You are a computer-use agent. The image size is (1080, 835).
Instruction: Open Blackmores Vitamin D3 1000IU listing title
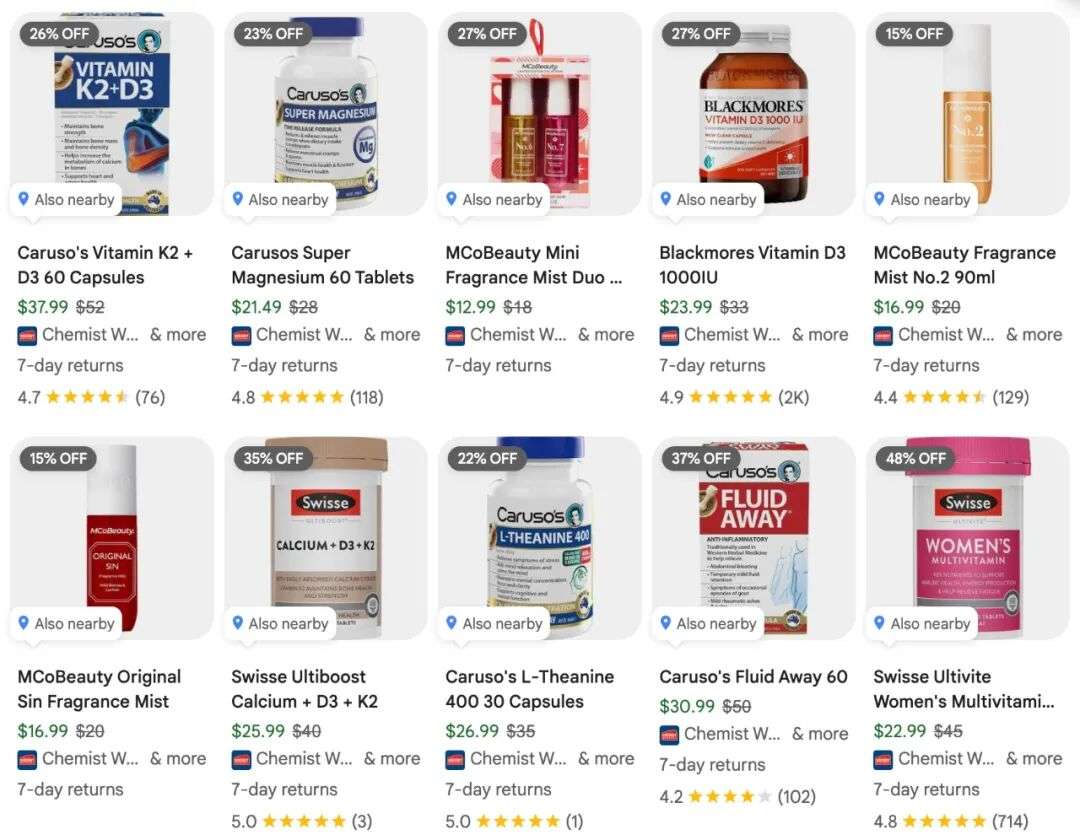(752, 265)
